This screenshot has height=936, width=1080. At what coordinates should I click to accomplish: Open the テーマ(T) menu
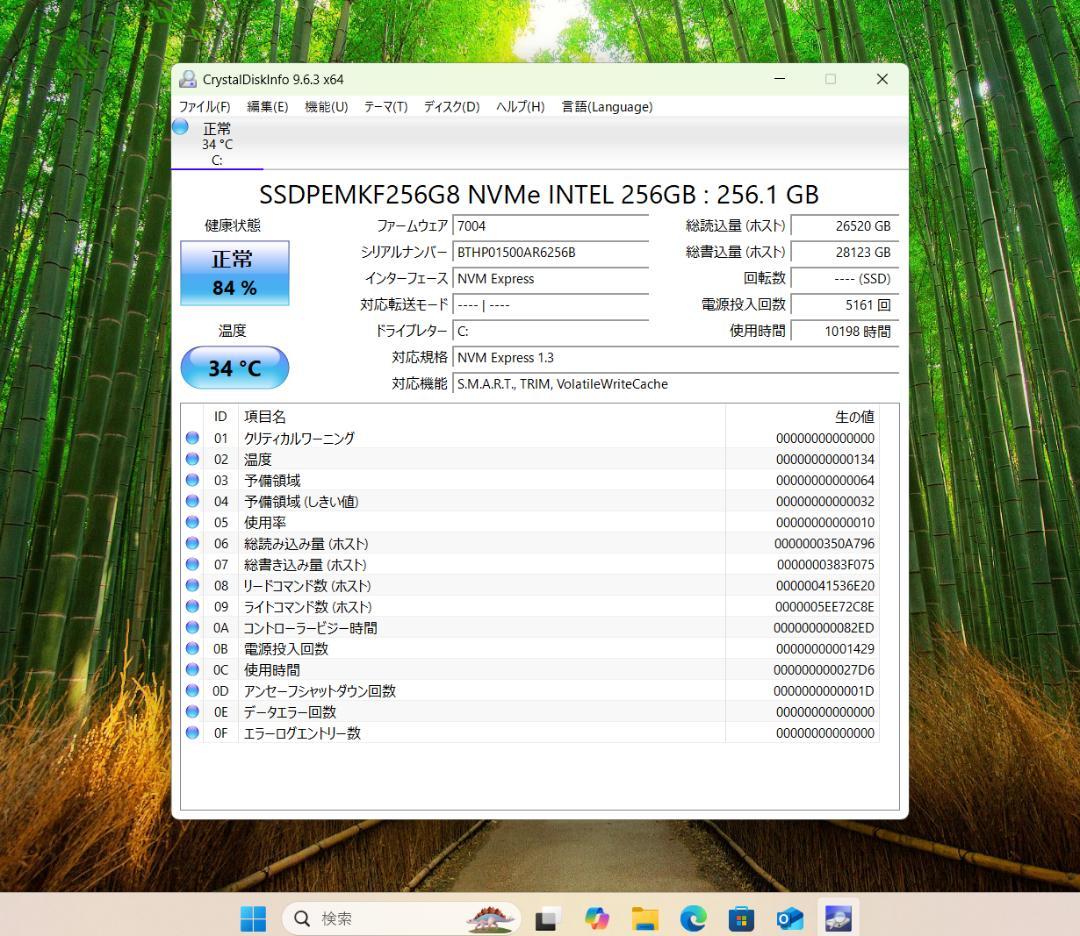pos(384,107)
